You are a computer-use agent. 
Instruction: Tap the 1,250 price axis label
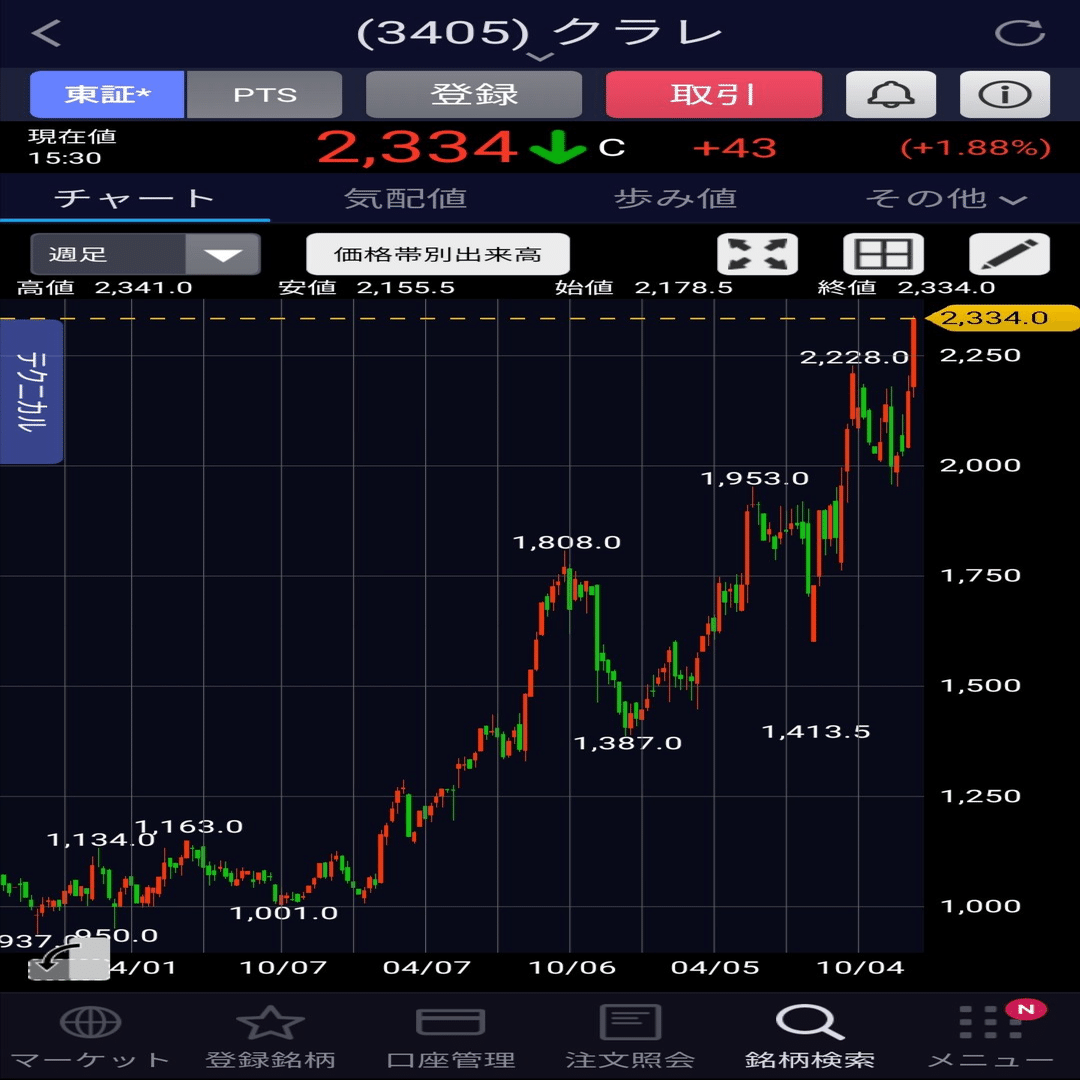pyautogui.click(x=980, y=796)
